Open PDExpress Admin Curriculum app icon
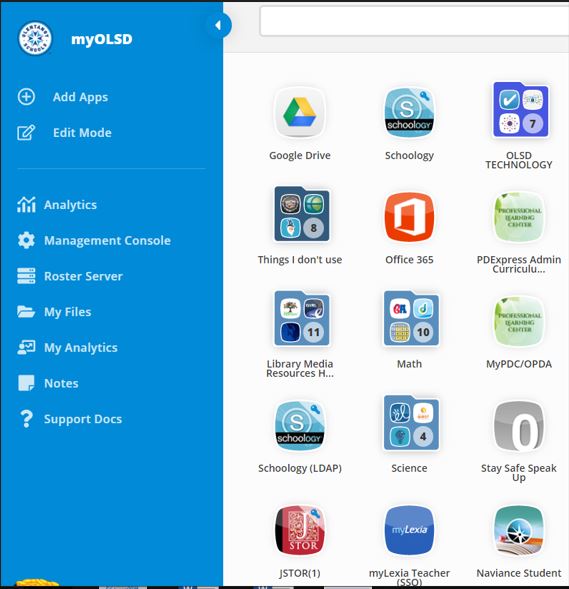 519,217
